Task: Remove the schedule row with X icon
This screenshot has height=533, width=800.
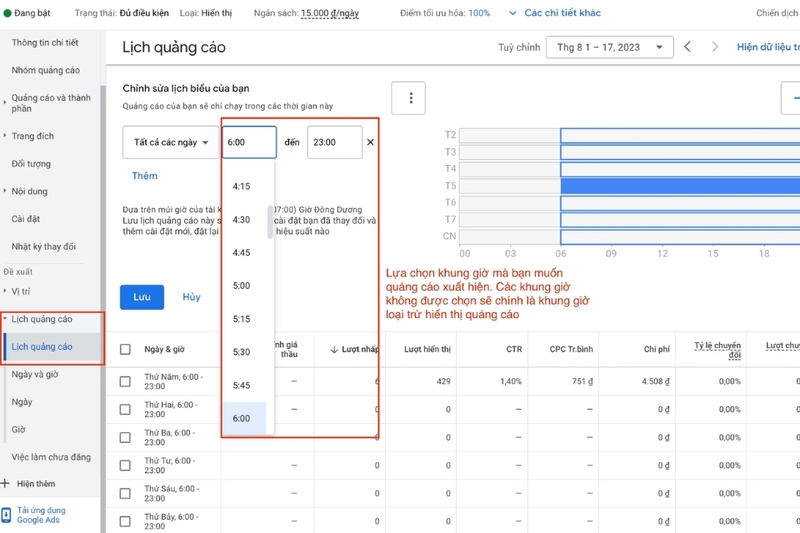Action: click(370, 143)
